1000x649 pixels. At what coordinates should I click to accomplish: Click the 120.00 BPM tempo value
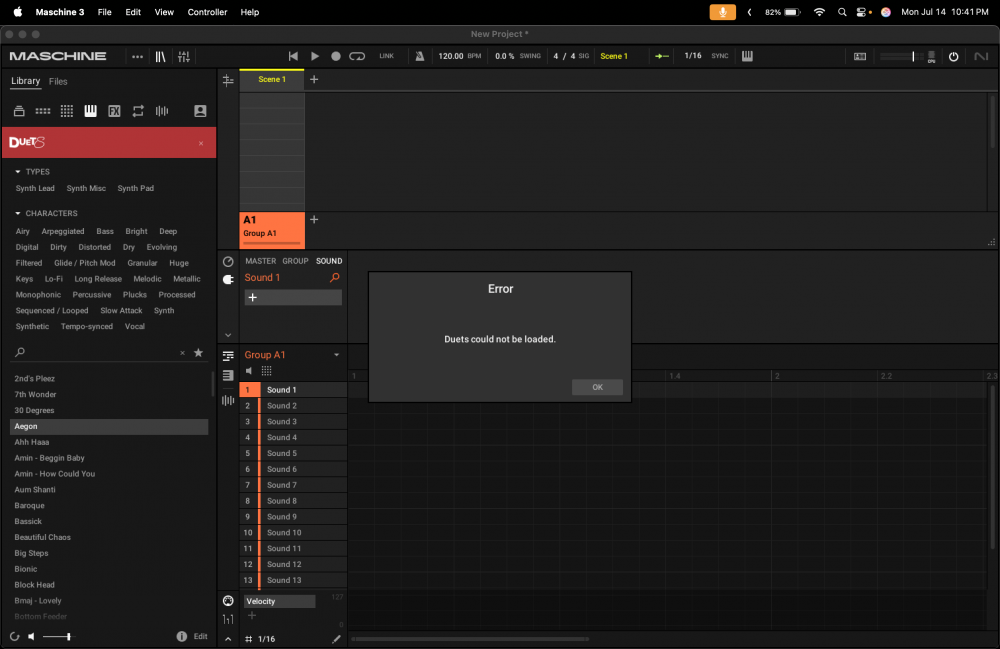pos(451,56)
